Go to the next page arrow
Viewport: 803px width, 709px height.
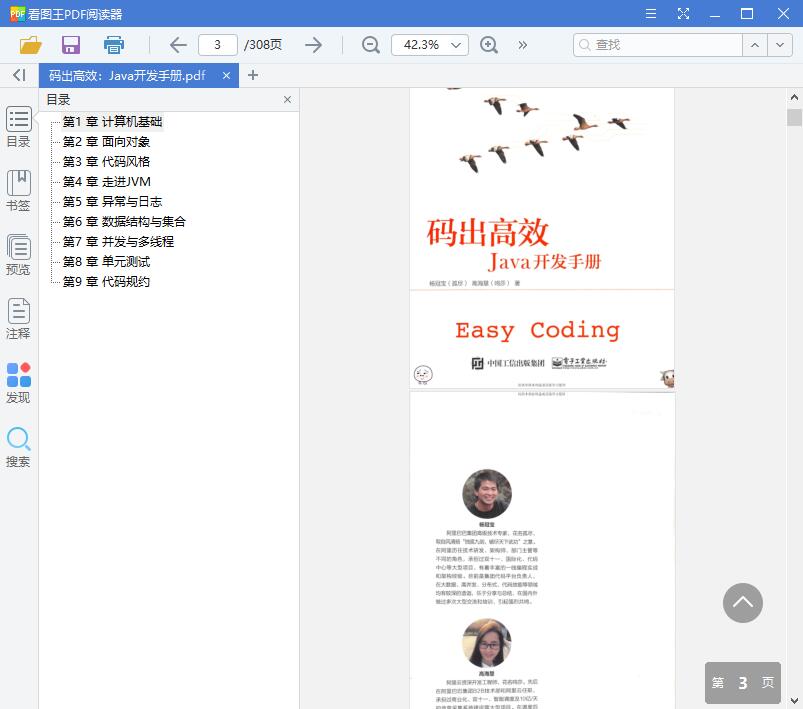coord(313,45)
